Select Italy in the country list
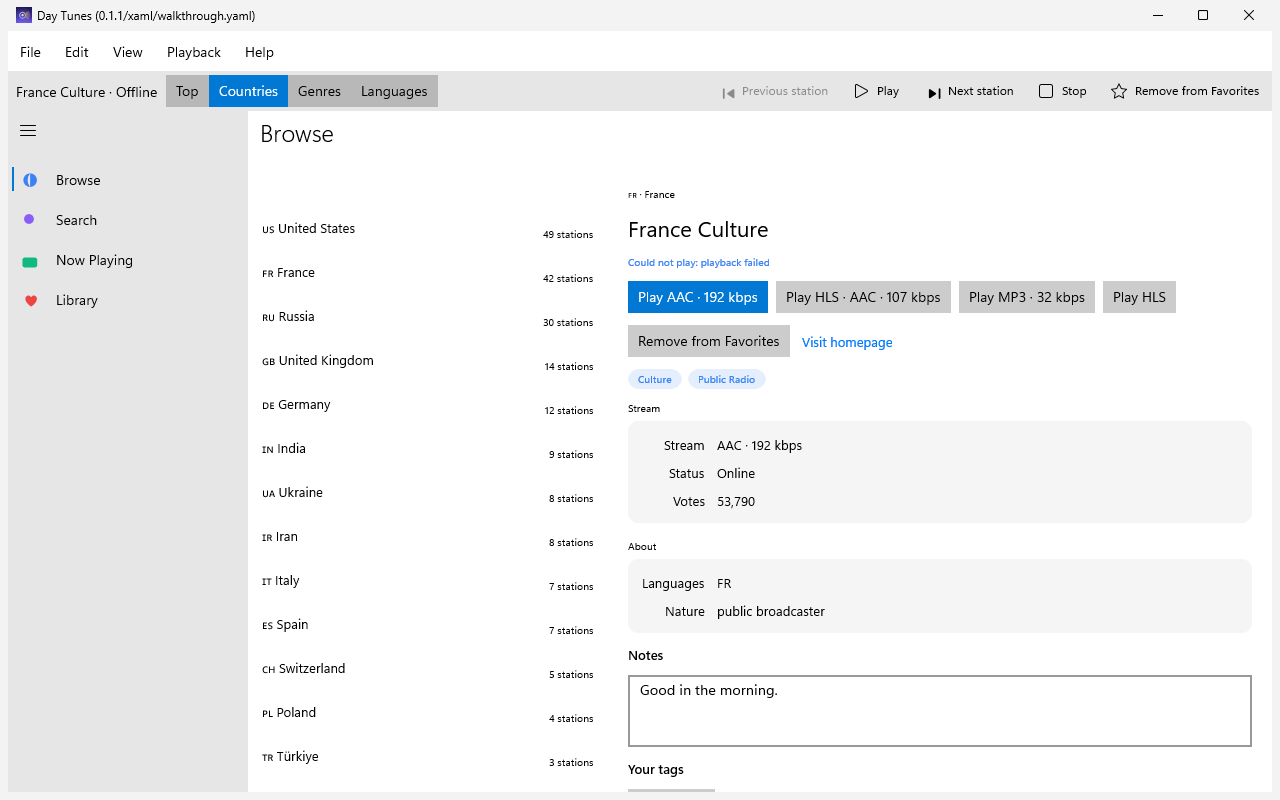 pyautogui.click(x=428, y=581)
